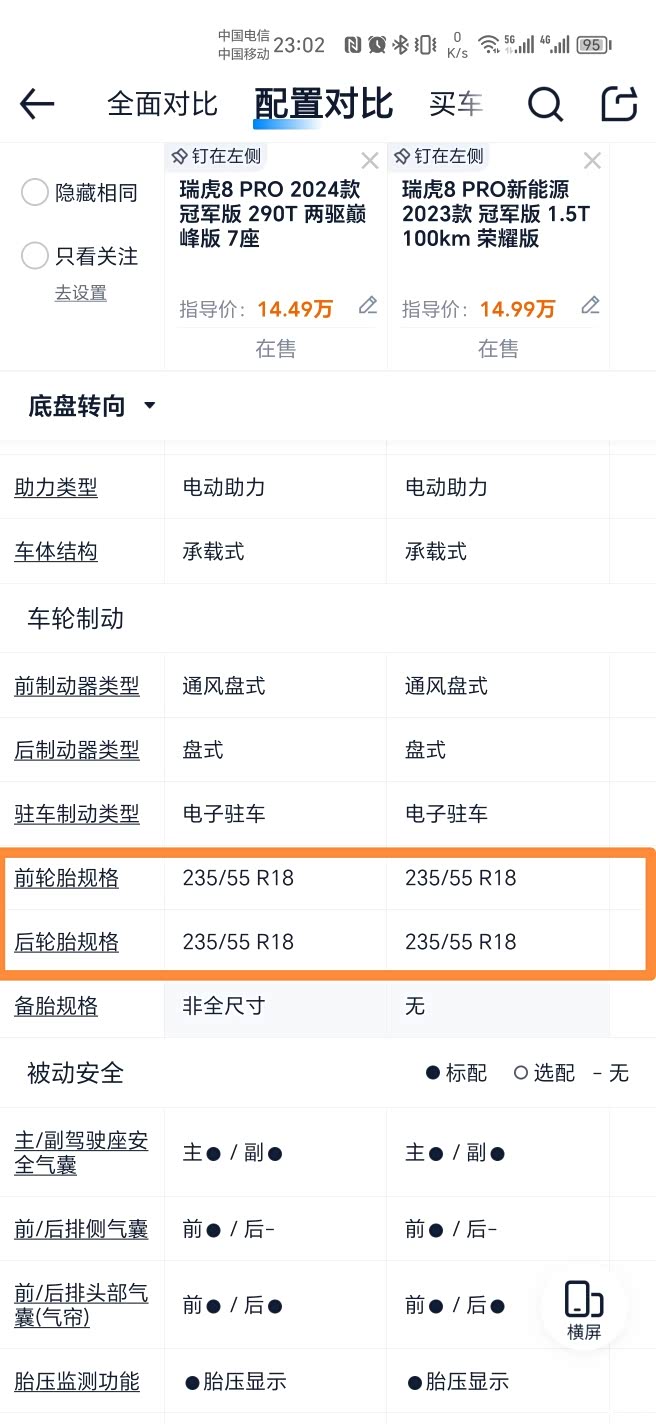Screen dimensions: 656x1424
Task: Tap the share icon
Action: pyautogui.click(x=619, y=104)
